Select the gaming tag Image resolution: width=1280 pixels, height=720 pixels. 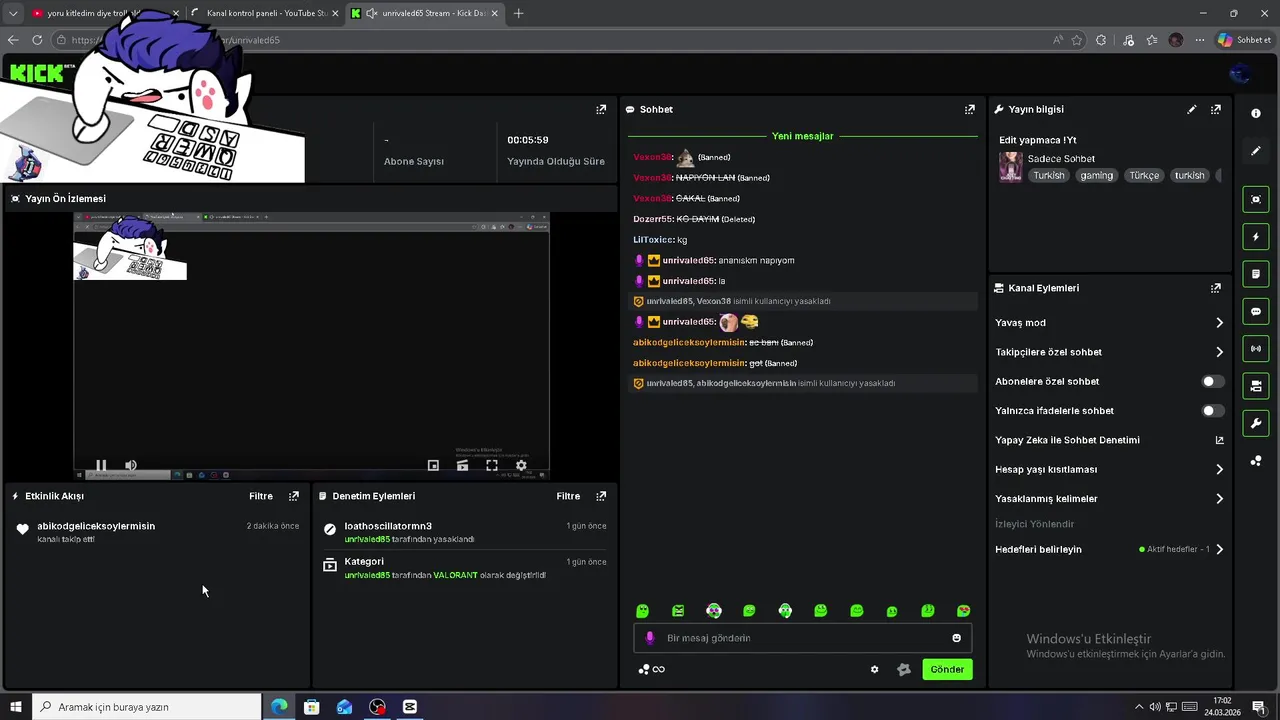click(1096, 175)
